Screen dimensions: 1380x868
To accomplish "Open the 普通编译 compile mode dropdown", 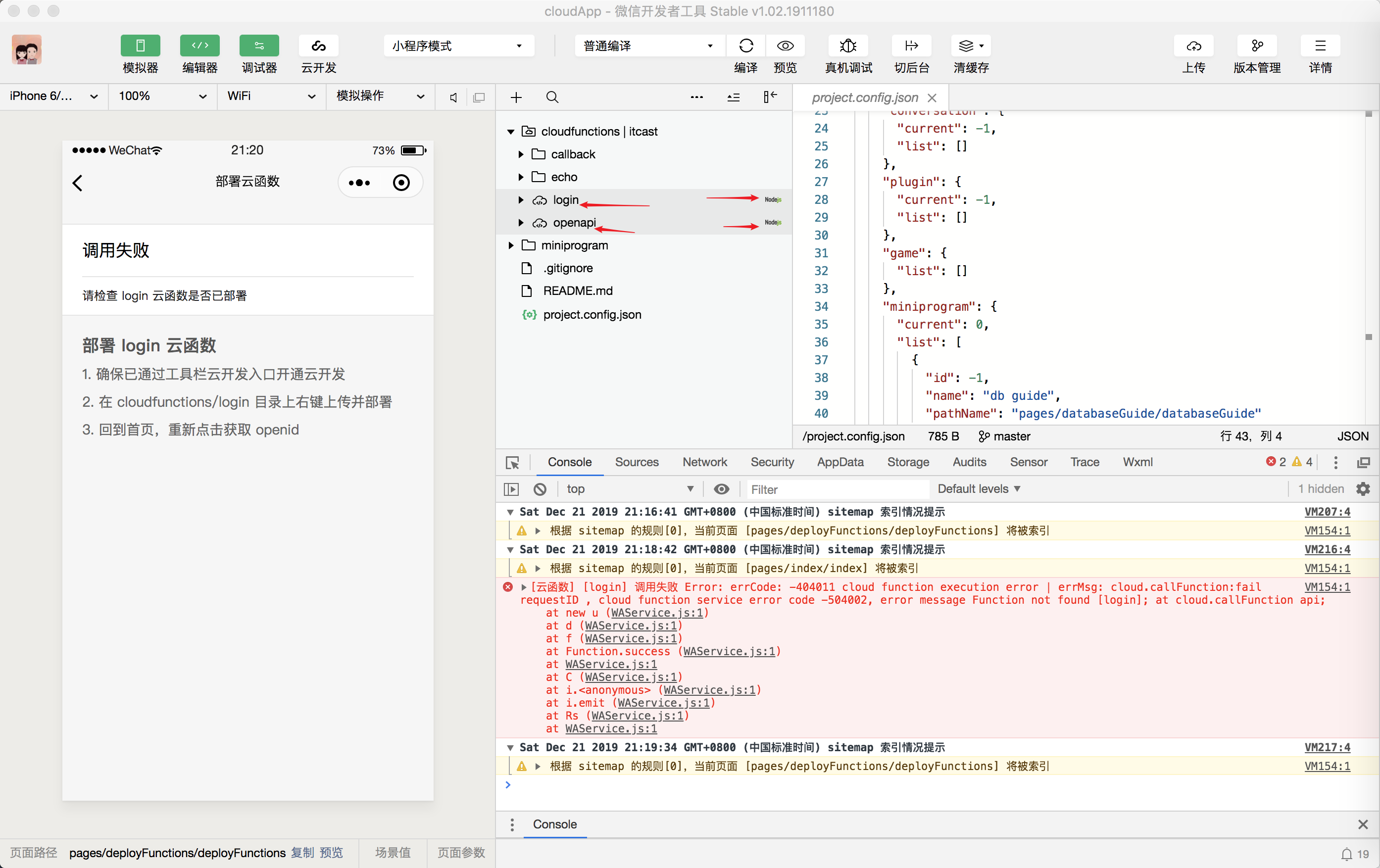I will [649, 46].
